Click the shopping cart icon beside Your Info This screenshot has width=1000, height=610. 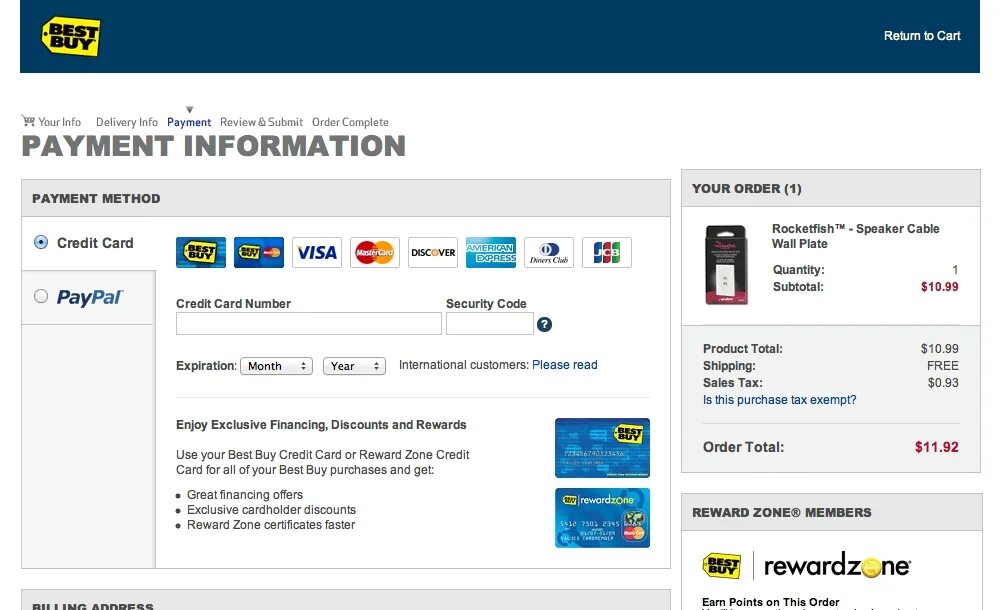pos(28,120)
